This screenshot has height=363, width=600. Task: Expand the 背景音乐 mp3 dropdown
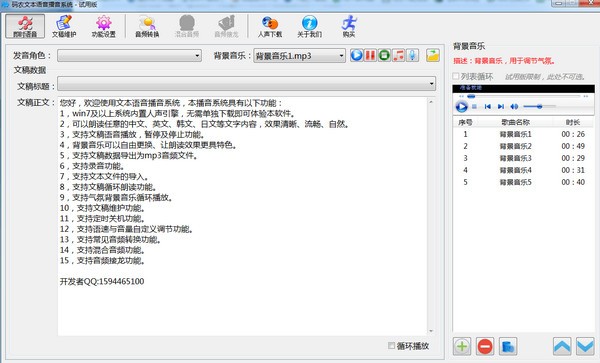tap(341, 56)
